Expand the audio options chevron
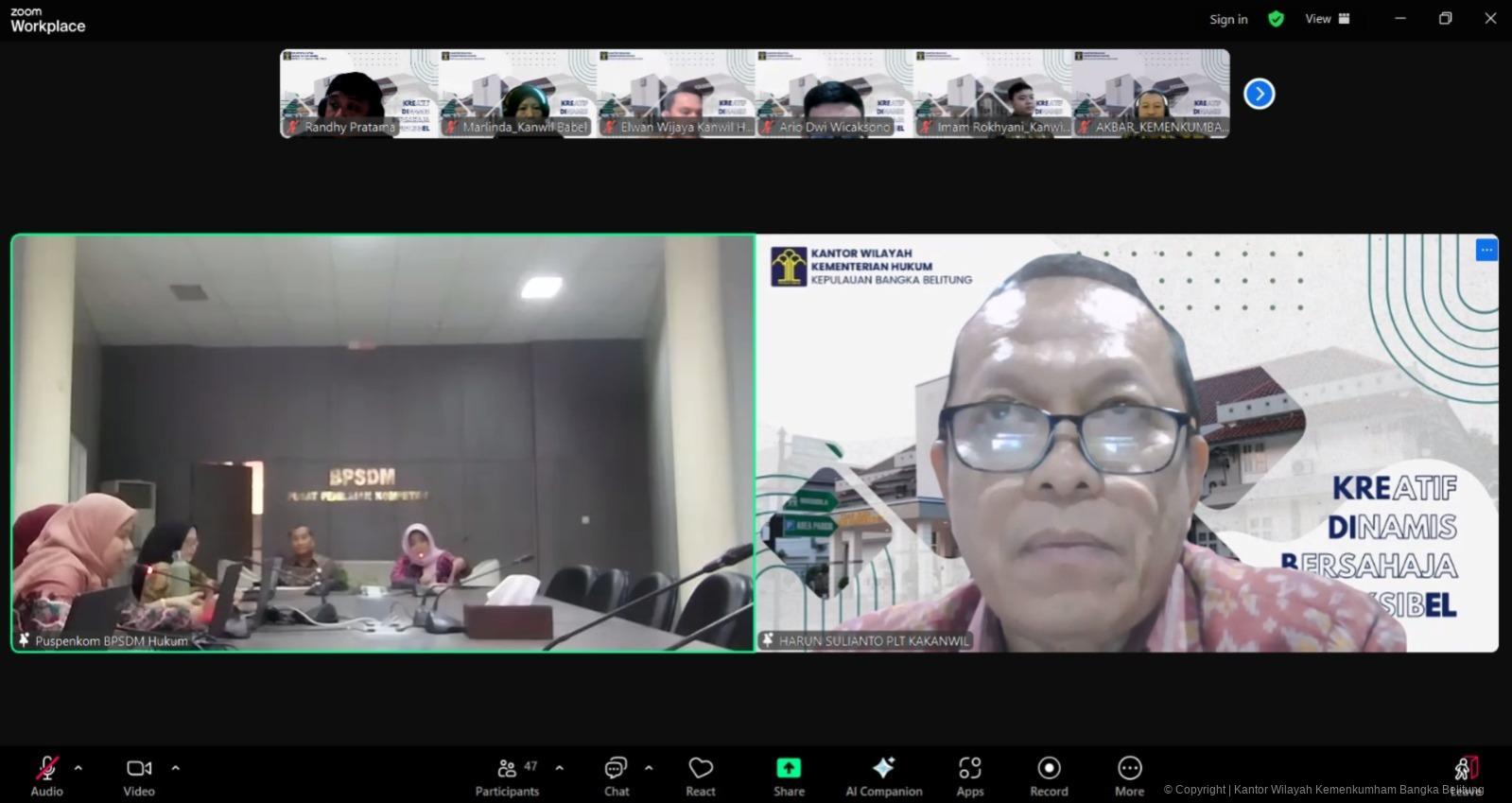Screen dimensions: 1512x803 78,768
